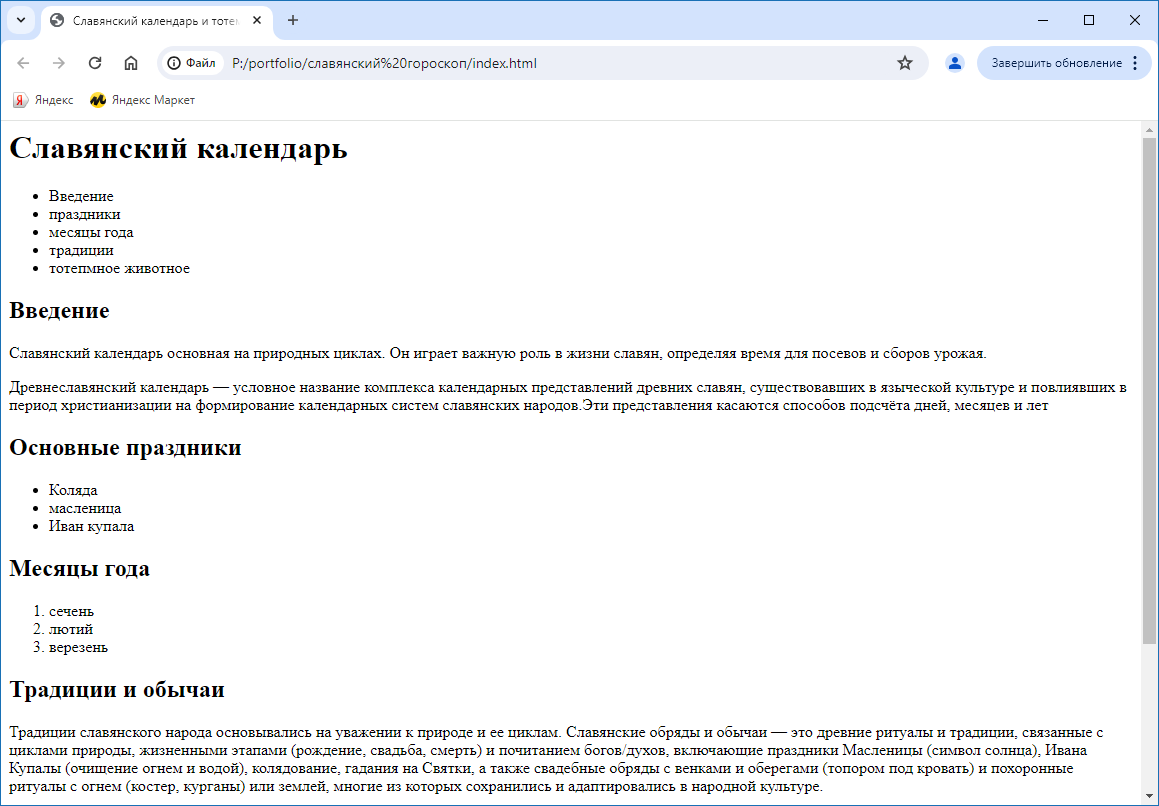Click Завершить обновление button
Screen dimensions: 1159x806
1056,63
